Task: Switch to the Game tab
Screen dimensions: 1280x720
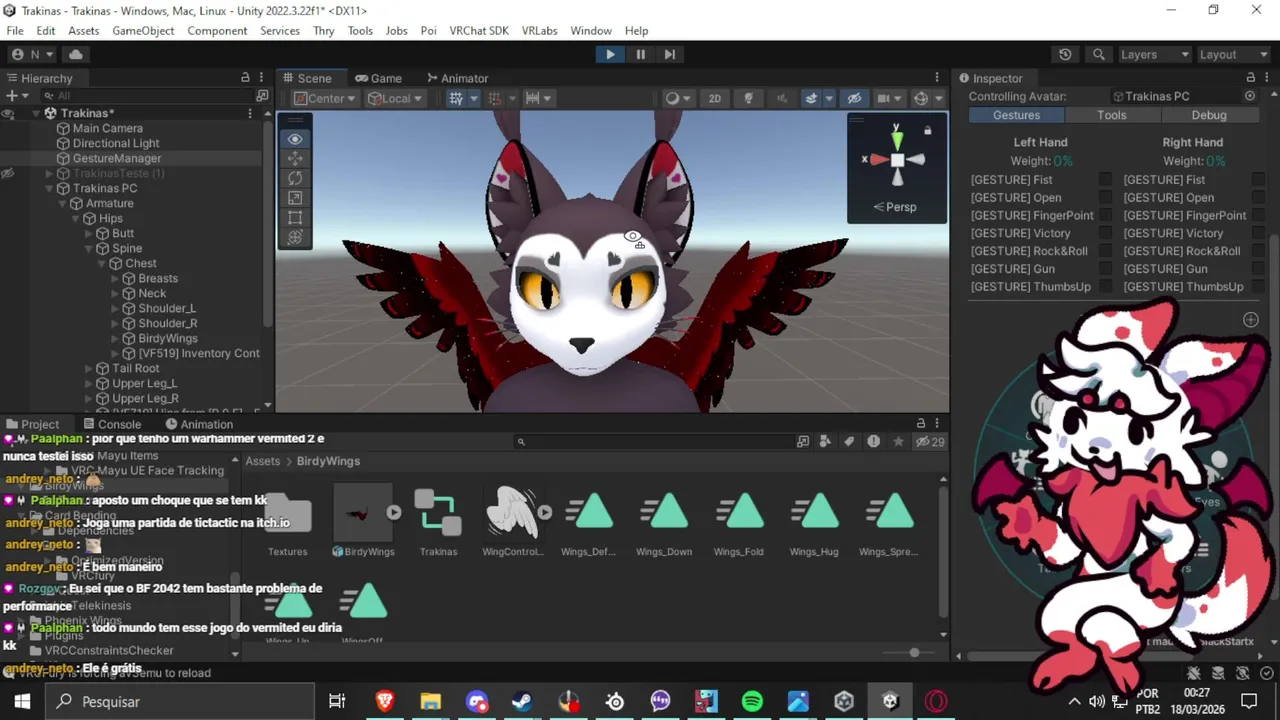Action: click(377, 78)
